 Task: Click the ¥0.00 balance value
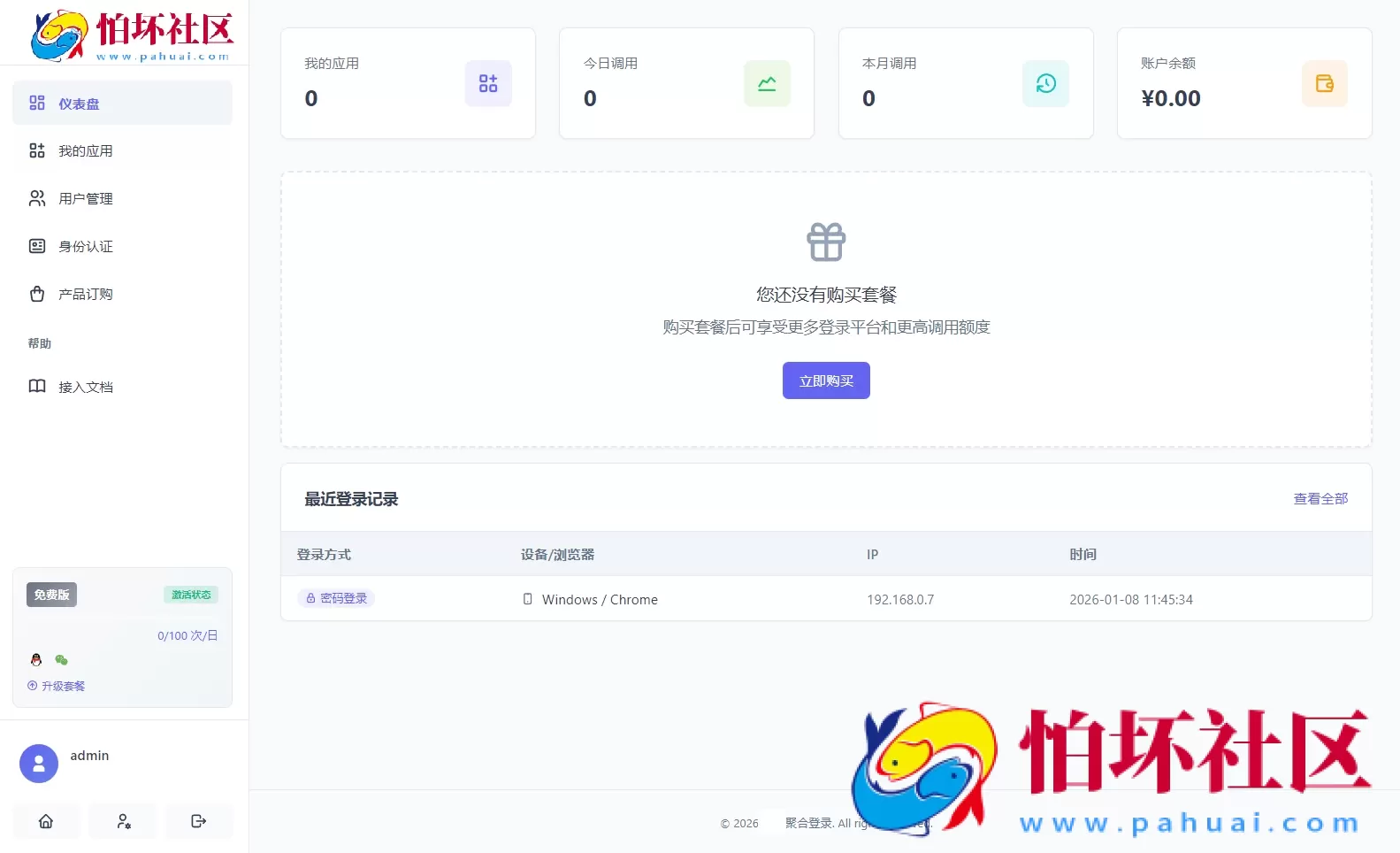pos(1171,98)
